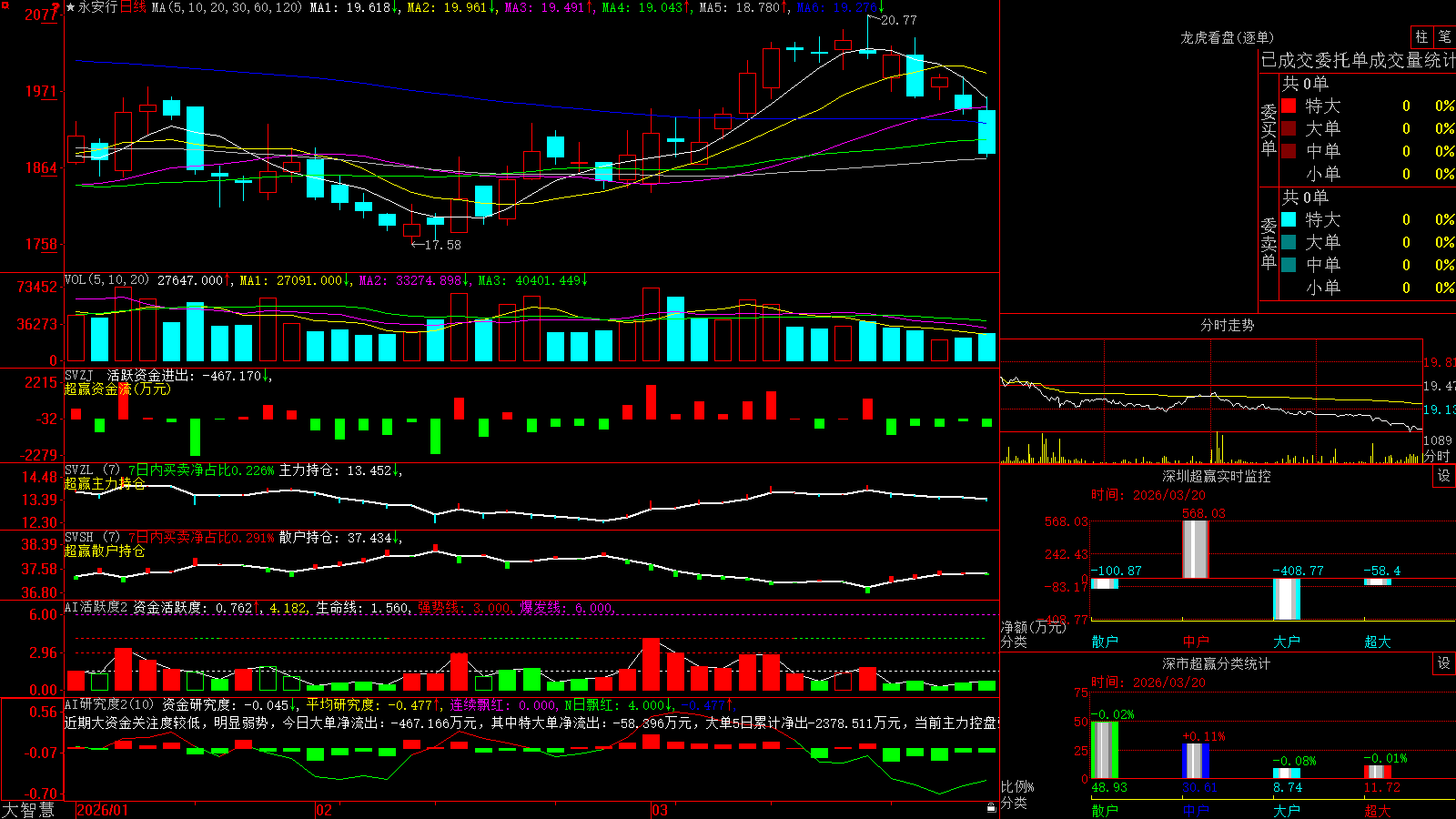Jump to the 02 month timeline marker
This screenshot has height=819, width=1456.
323,810
